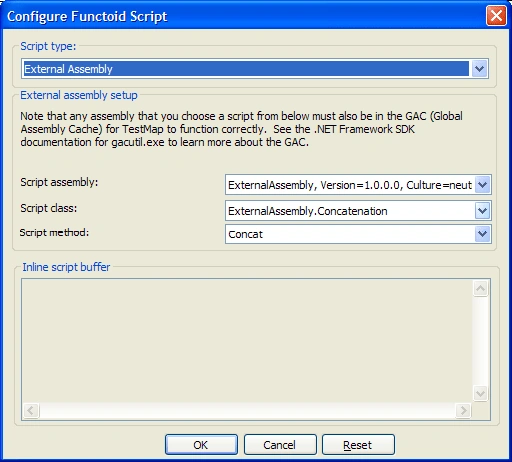Screen dimensions: 512x462
Task: Click the horizontal scrollbar track in script buffer
Action: click(247, 410)
